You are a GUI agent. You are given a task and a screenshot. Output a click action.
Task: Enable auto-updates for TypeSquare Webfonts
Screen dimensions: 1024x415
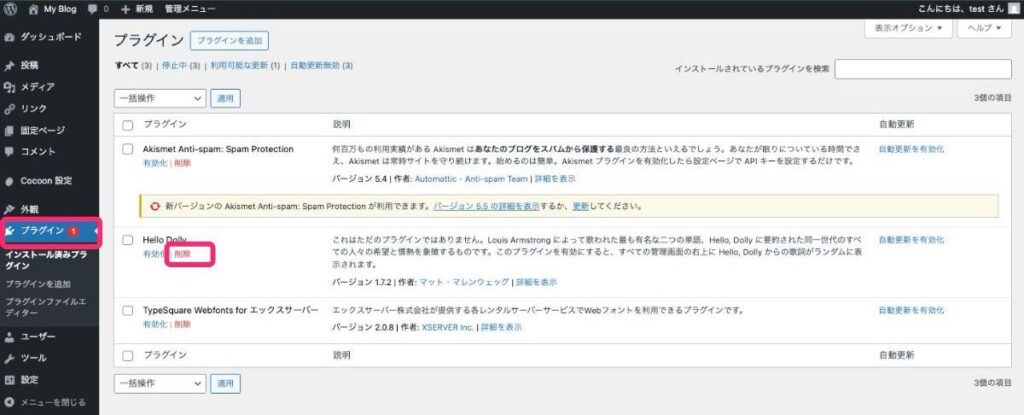pos(910,311)
